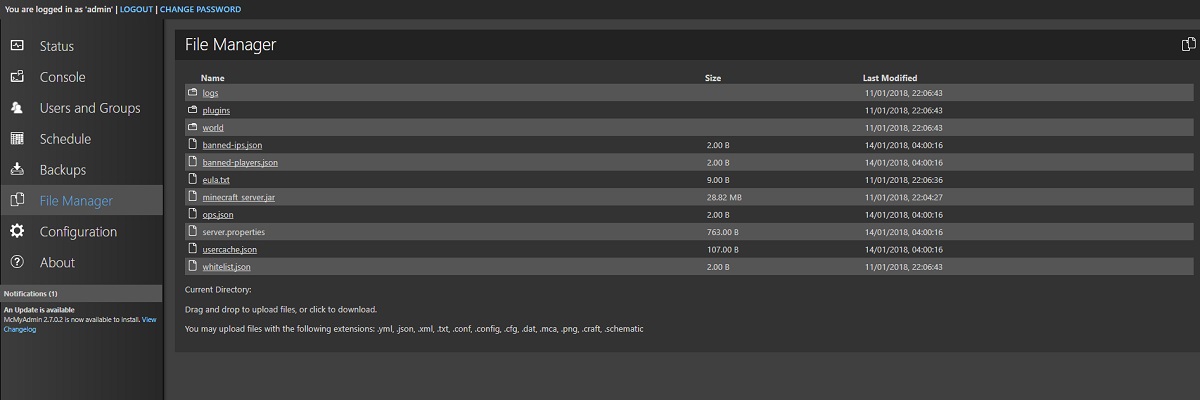Viewport: 1200px width, 400px height.
Task: Click the file icon beside minecraft_server.jar
Action: (x=193, y=197)
